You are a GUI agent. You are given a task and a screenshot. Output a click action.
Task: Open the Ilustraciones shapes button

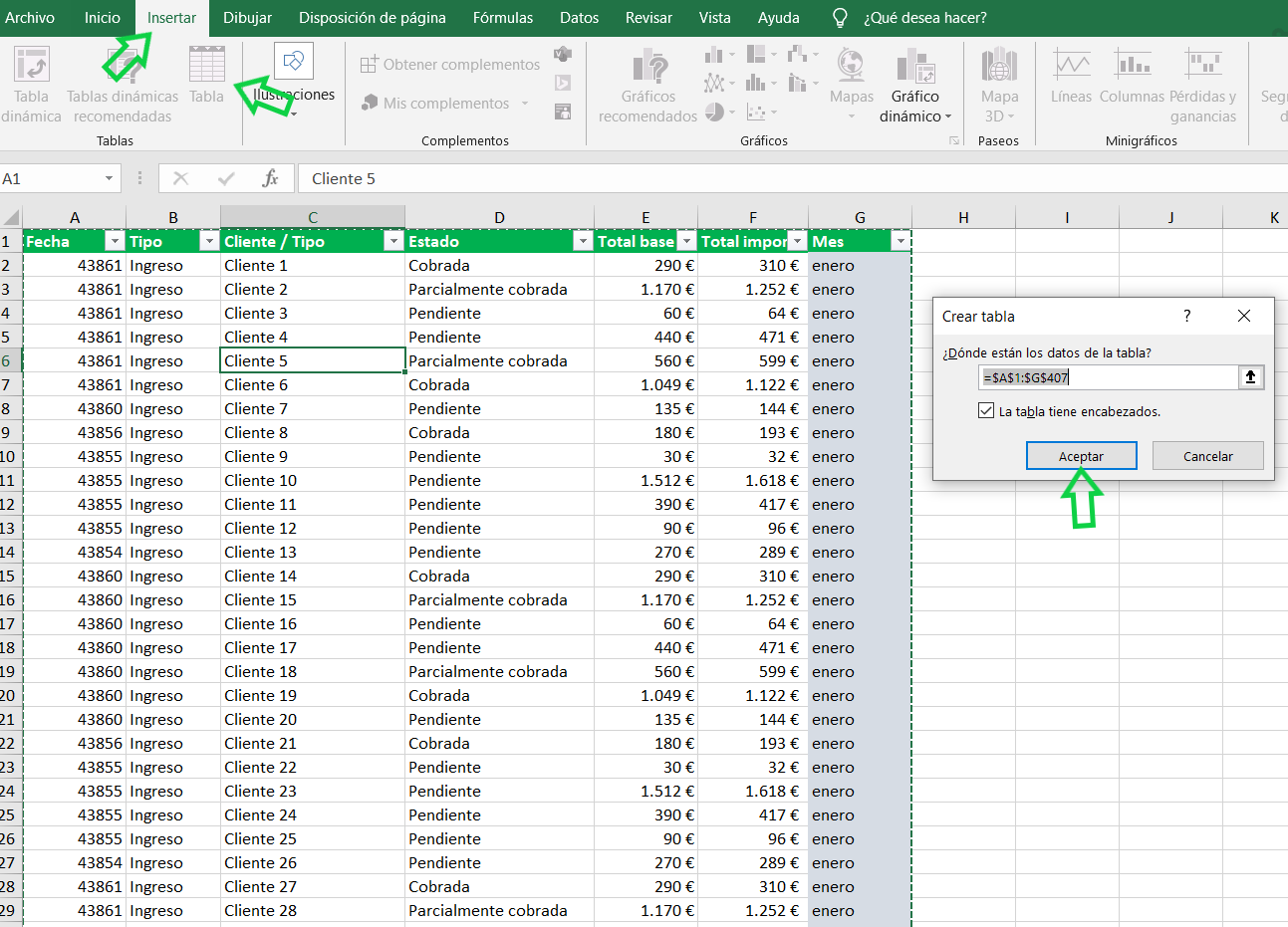click(x=294, y=62)
